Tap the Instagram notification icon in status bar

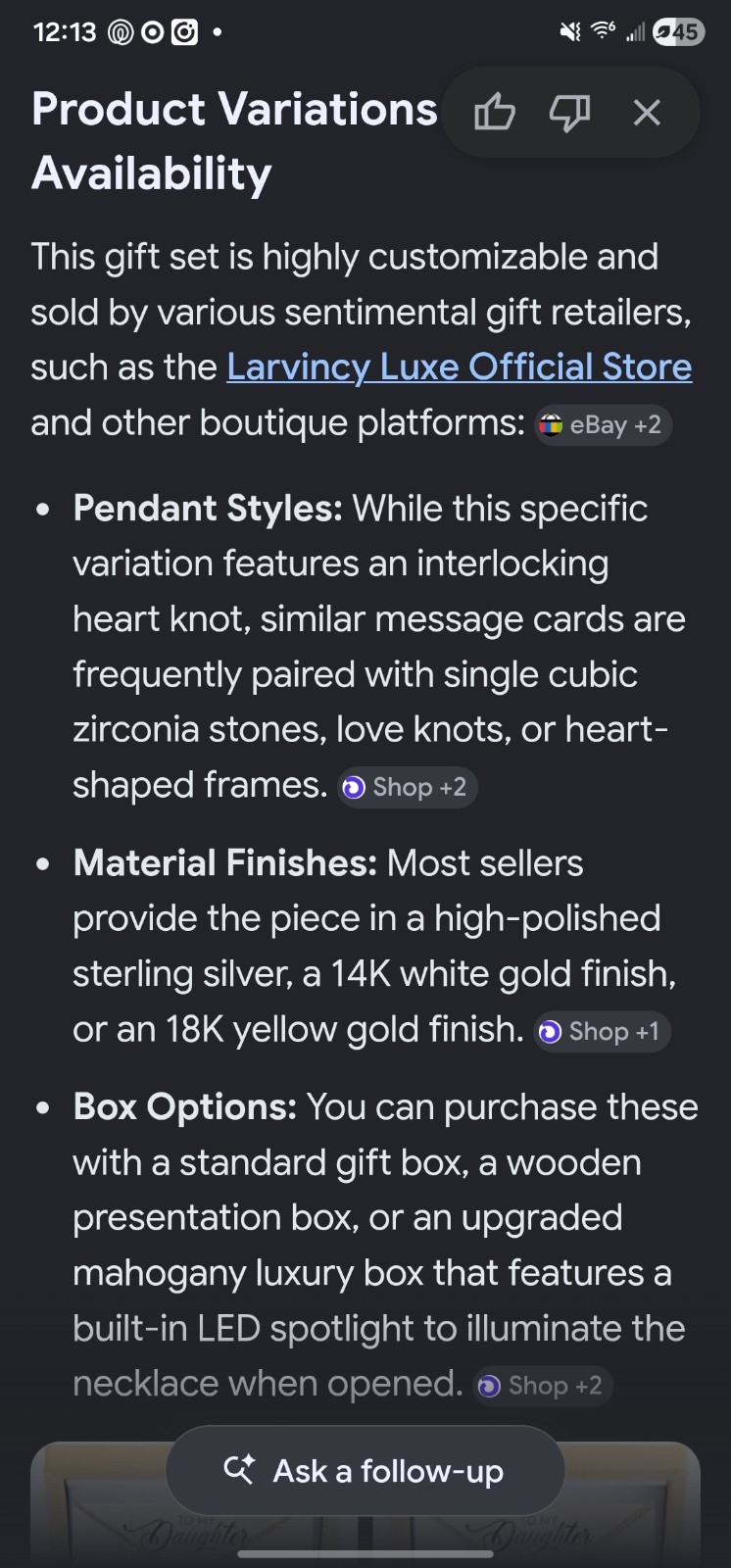pos(185,32)
